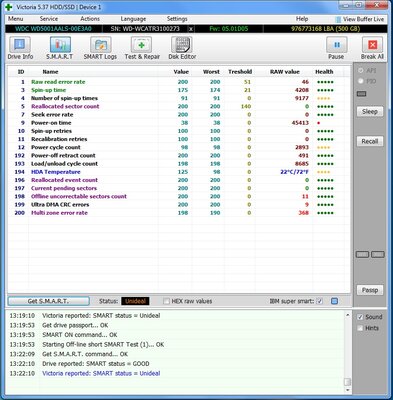Screen dimensions: 393x400
Task: Click the log panel scroll down arrow
Action: [347, 389]
